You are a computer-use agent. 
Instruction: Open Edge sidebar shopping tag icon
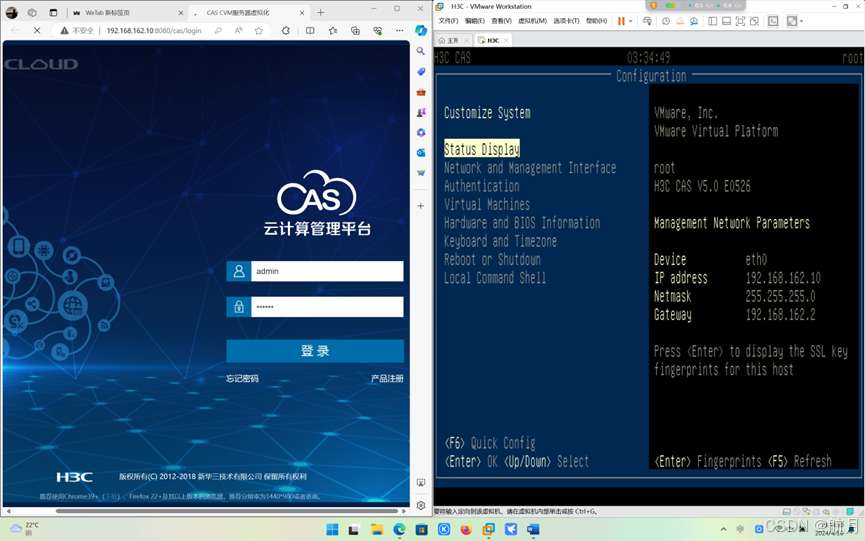(421, 72)
